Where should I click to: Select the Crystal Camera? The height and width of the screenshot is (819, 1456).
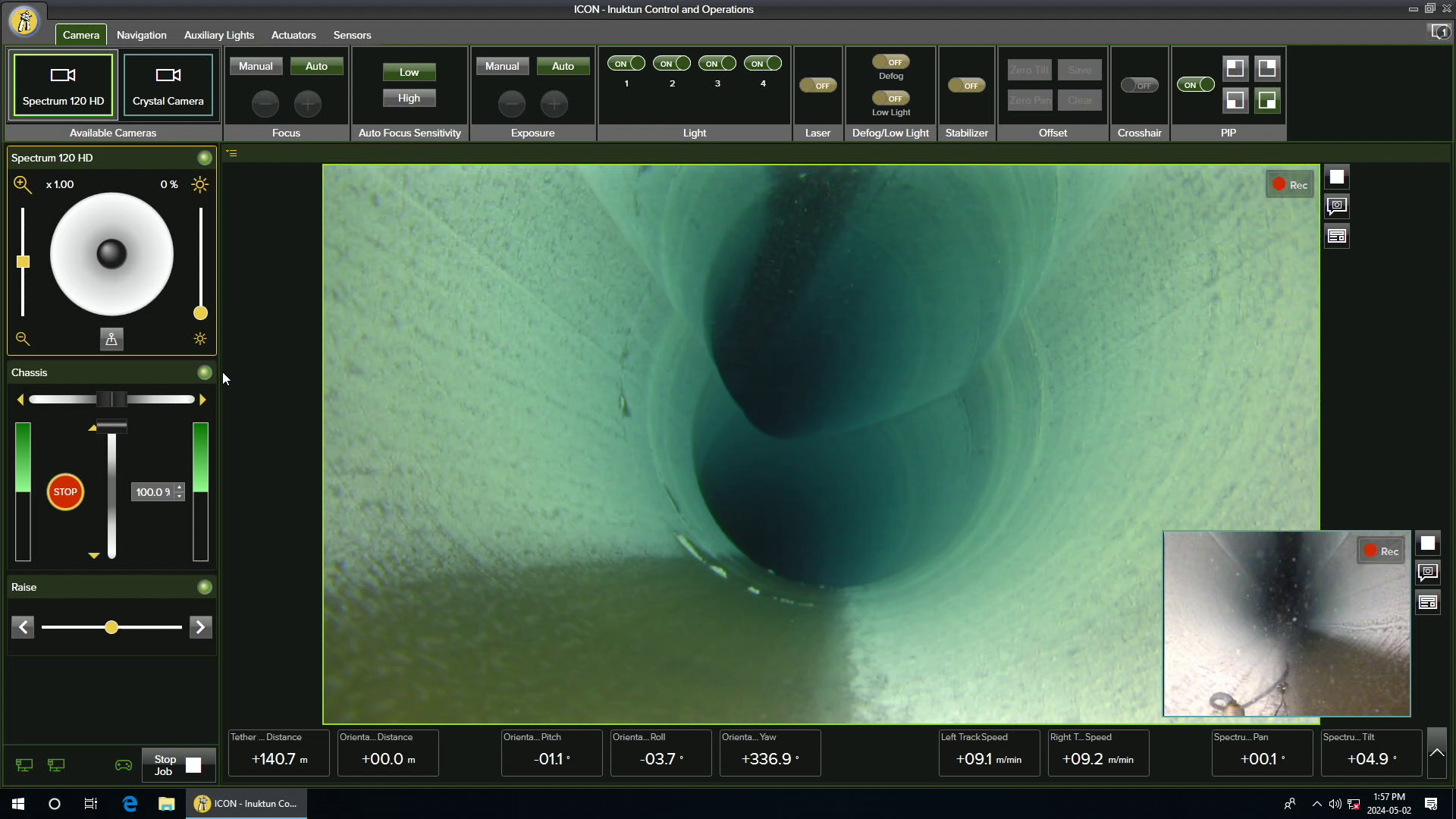point(168,85)
